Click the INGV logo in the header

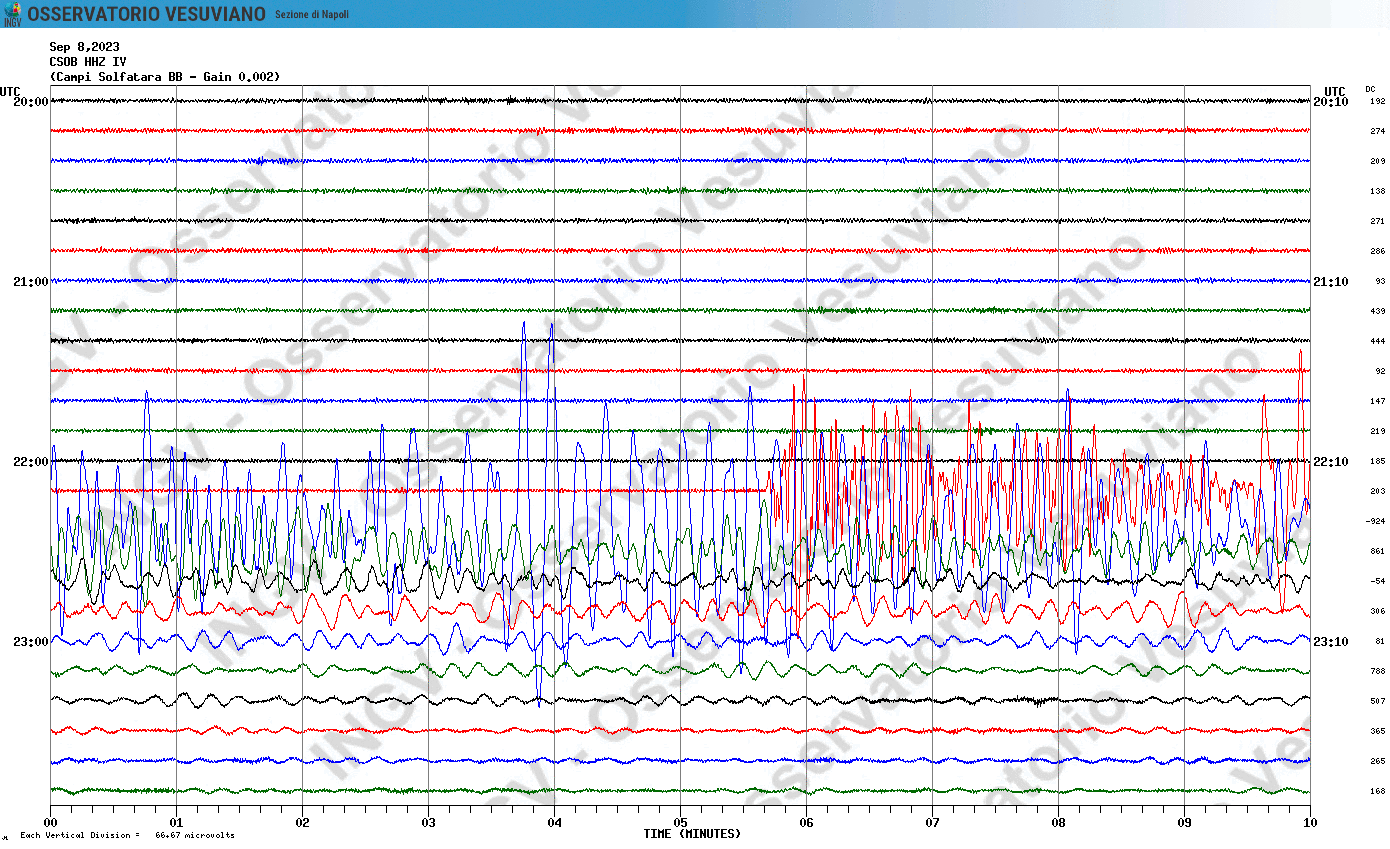[12, 14]
